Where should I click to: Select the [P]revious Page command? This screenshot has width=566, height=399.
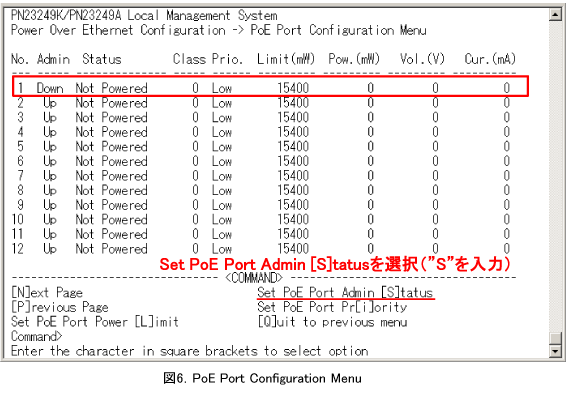click(x=60, y=307)
